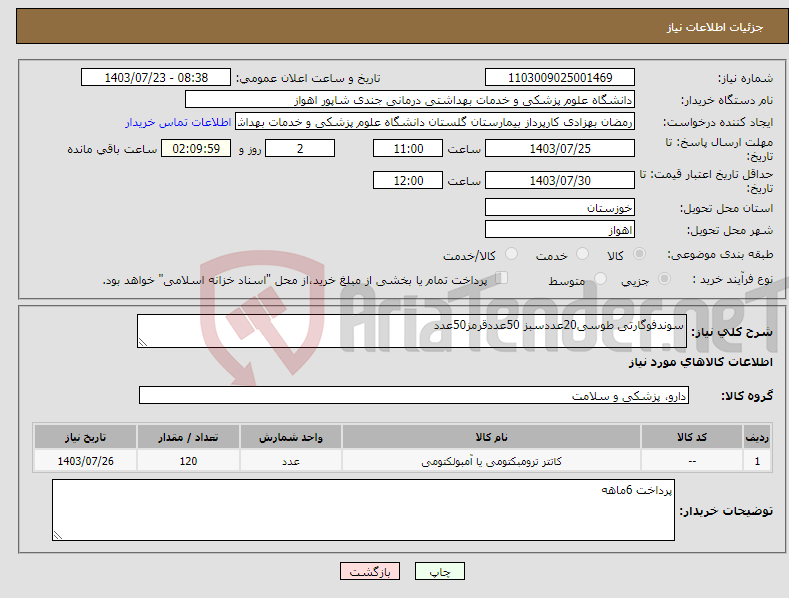Click the price validity date 1403/07/30

[560, 180]
